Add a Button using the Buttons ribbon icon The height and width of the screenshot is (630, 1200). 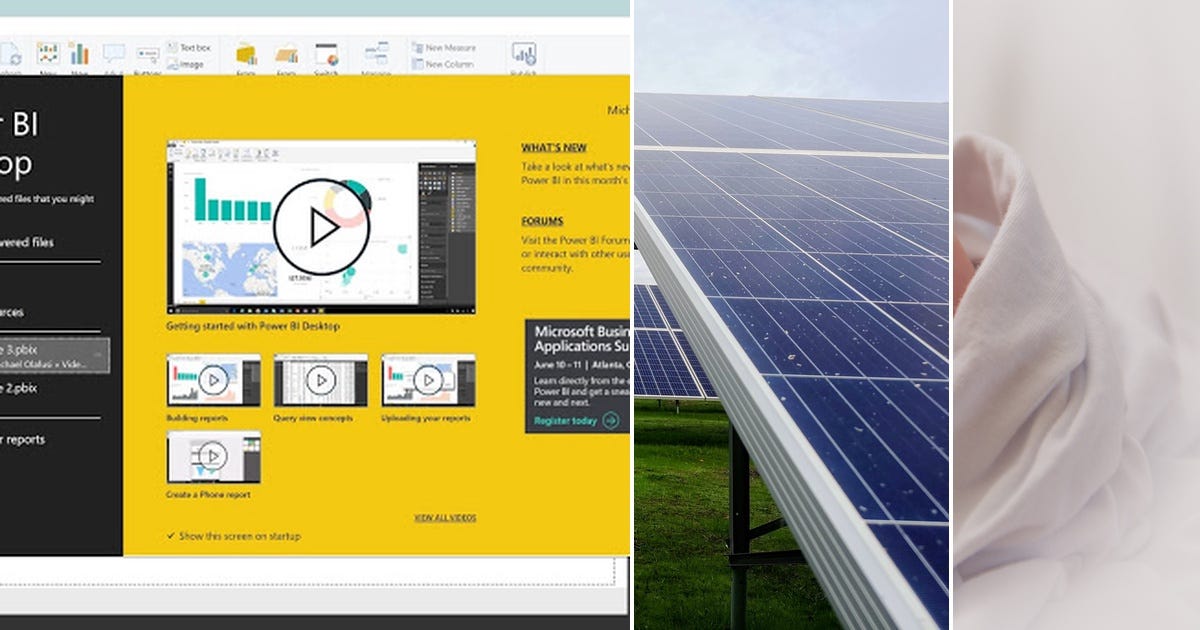[148, 55]
